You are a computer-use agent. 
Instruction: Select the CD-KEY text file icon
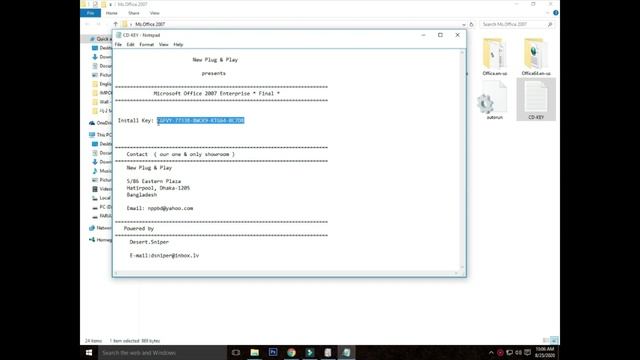(536, 100)
